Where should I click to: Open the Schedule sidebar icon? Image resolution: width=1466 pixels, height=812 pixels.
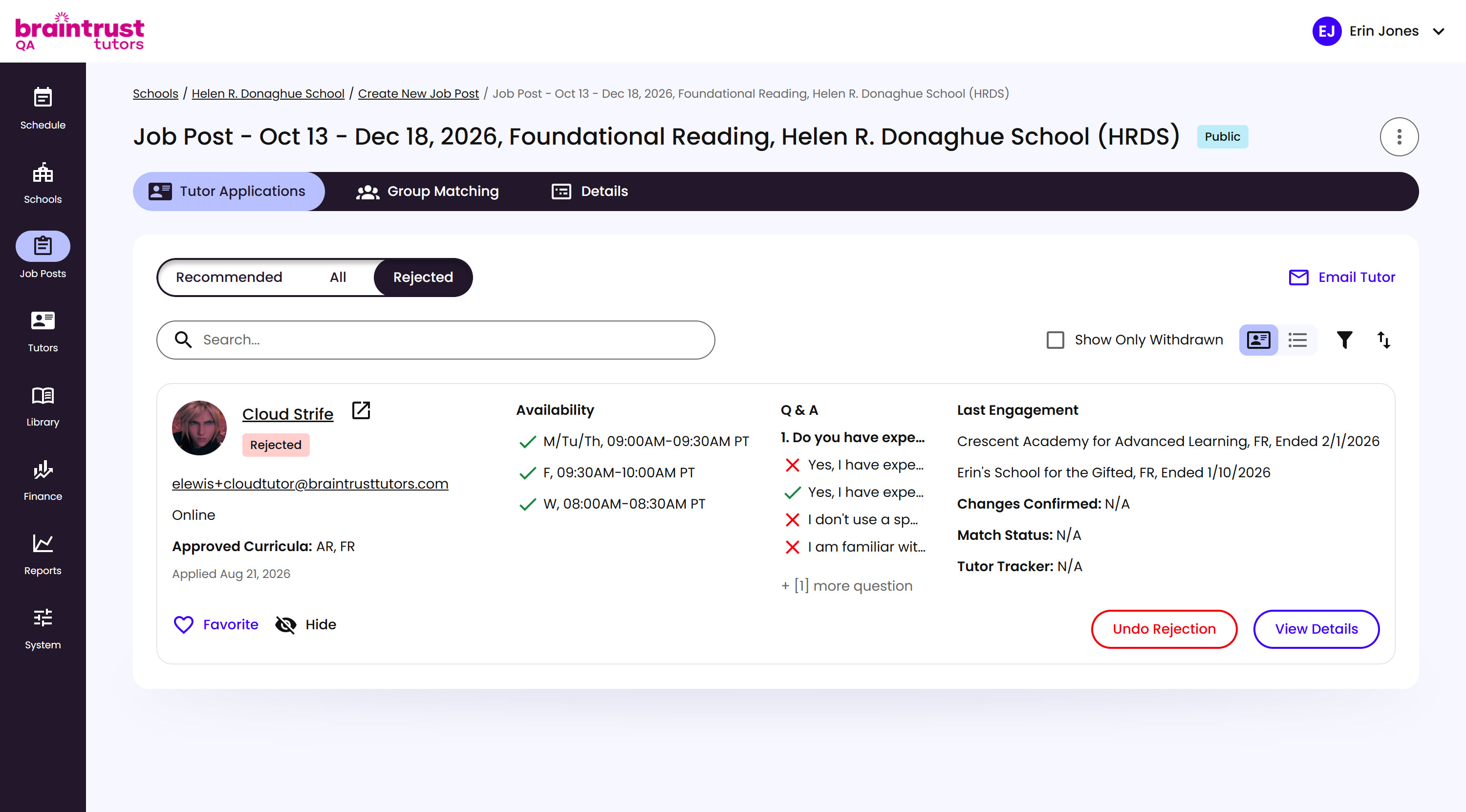43,97
